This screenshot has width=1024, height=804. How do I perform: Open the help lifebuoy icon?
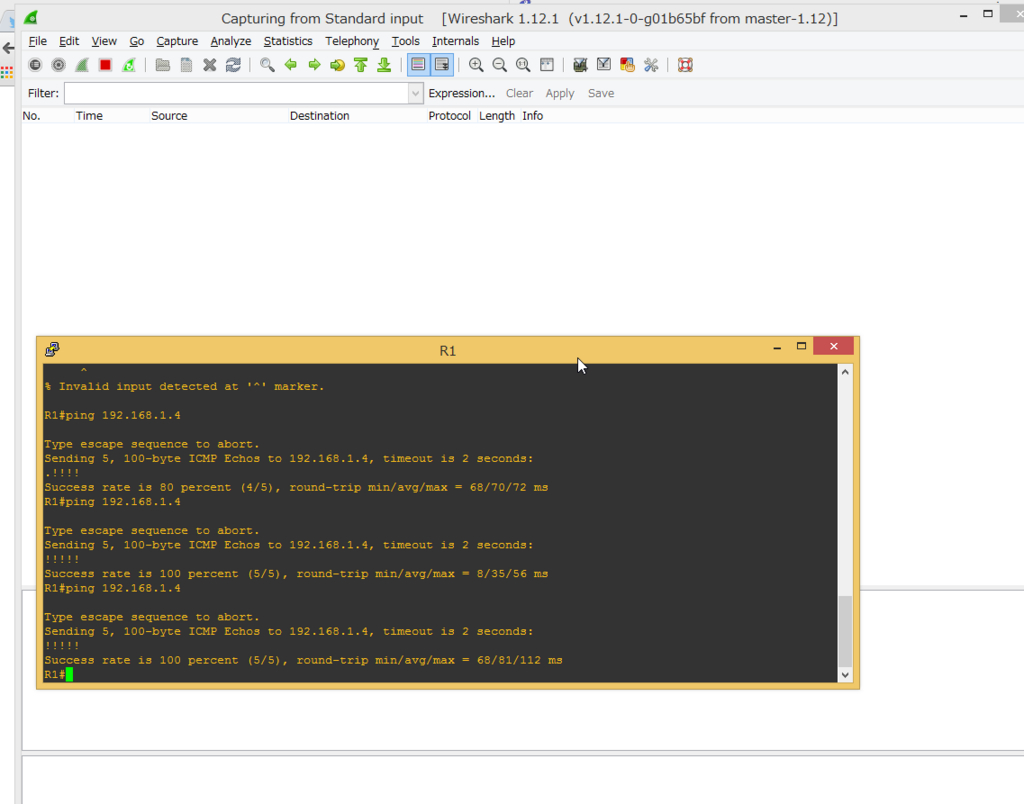pos(685,65)
